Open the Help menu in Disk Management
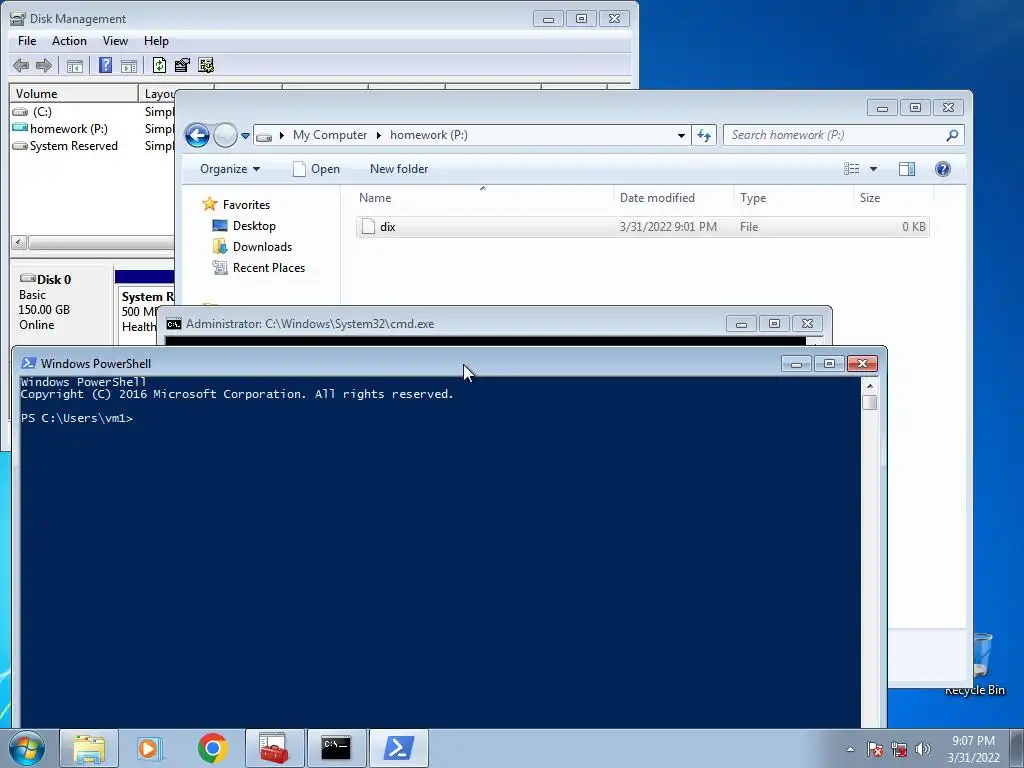Screen dimensions: 1024x768 (156, 40)
